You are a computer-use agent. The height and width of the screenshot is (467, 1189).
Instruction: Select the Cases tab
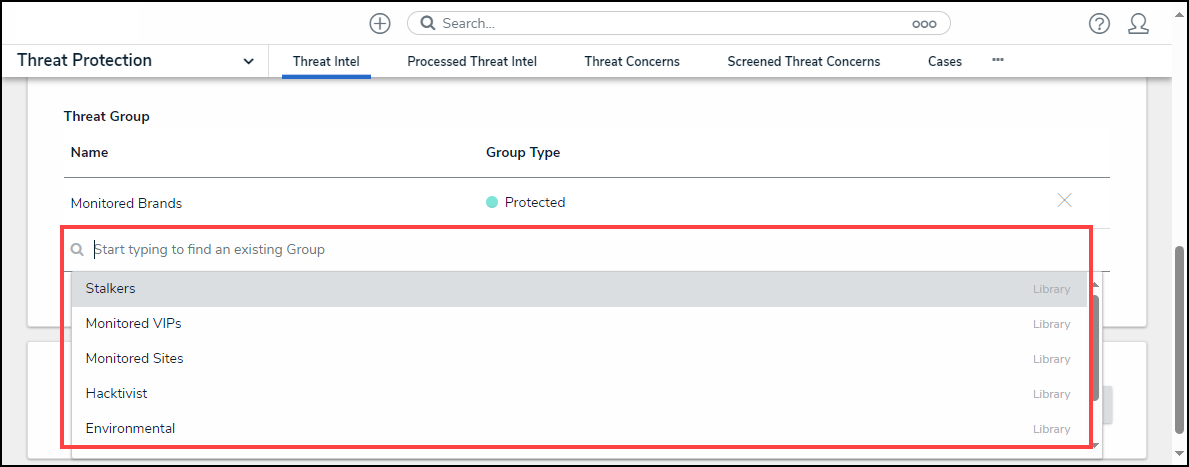tap(945, 61)
